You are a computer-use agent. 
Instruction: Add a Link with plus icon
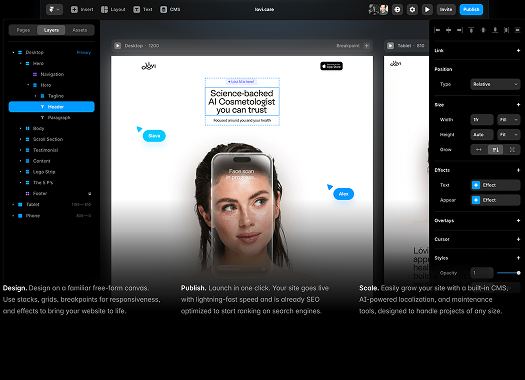[518, 51]
